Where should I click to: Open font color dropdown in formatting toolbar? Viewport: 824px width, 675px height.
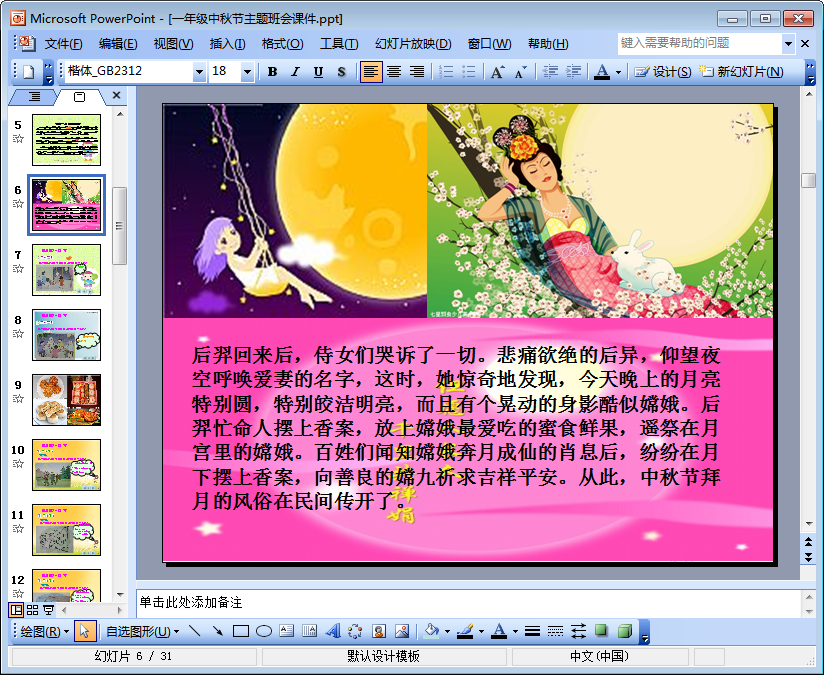tap(619, 72)
